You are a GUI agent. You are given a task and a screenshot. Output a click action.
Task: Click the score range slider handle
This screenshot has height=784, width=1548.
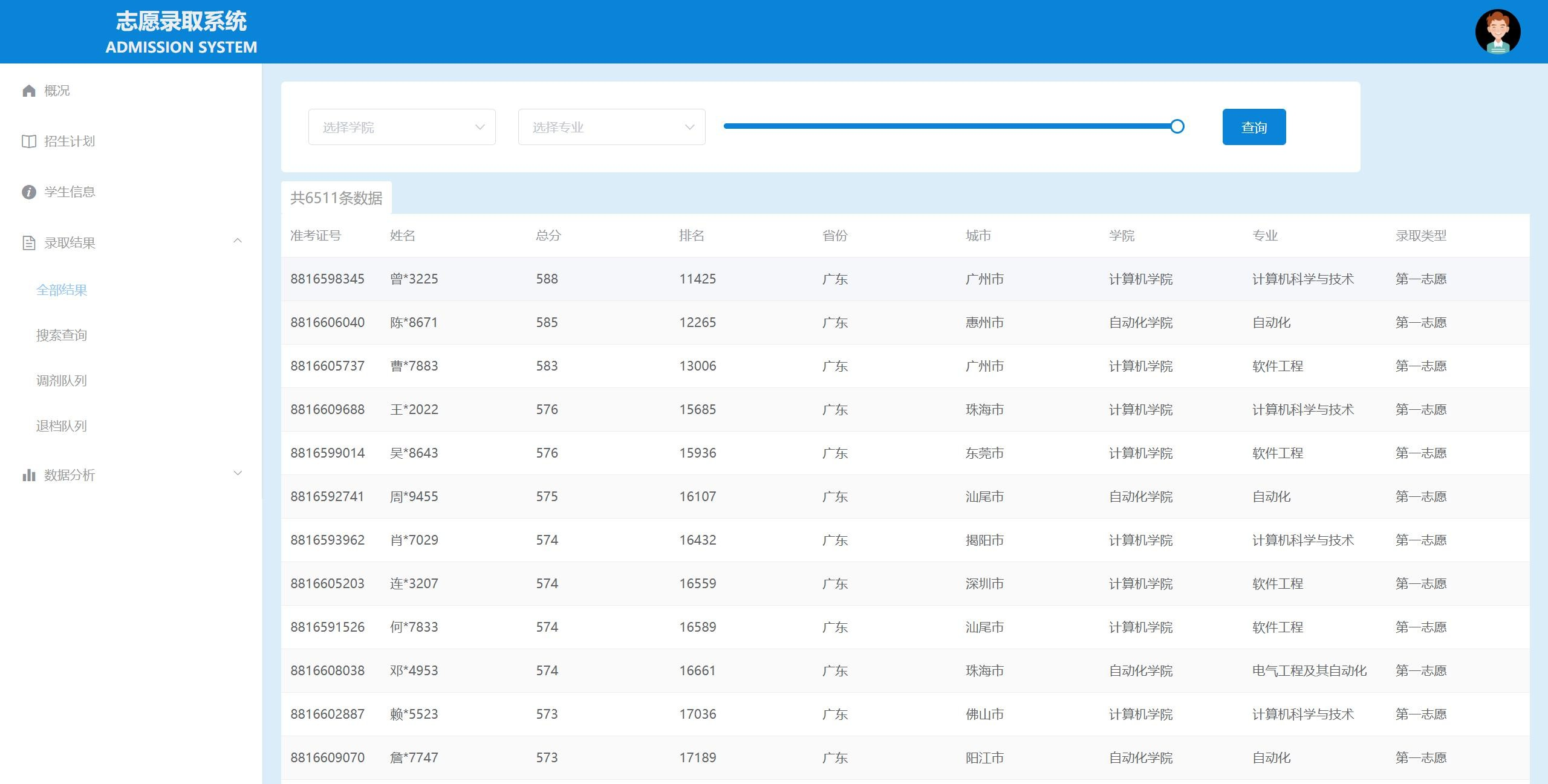pyautogui.click(x=1177, y=126)
